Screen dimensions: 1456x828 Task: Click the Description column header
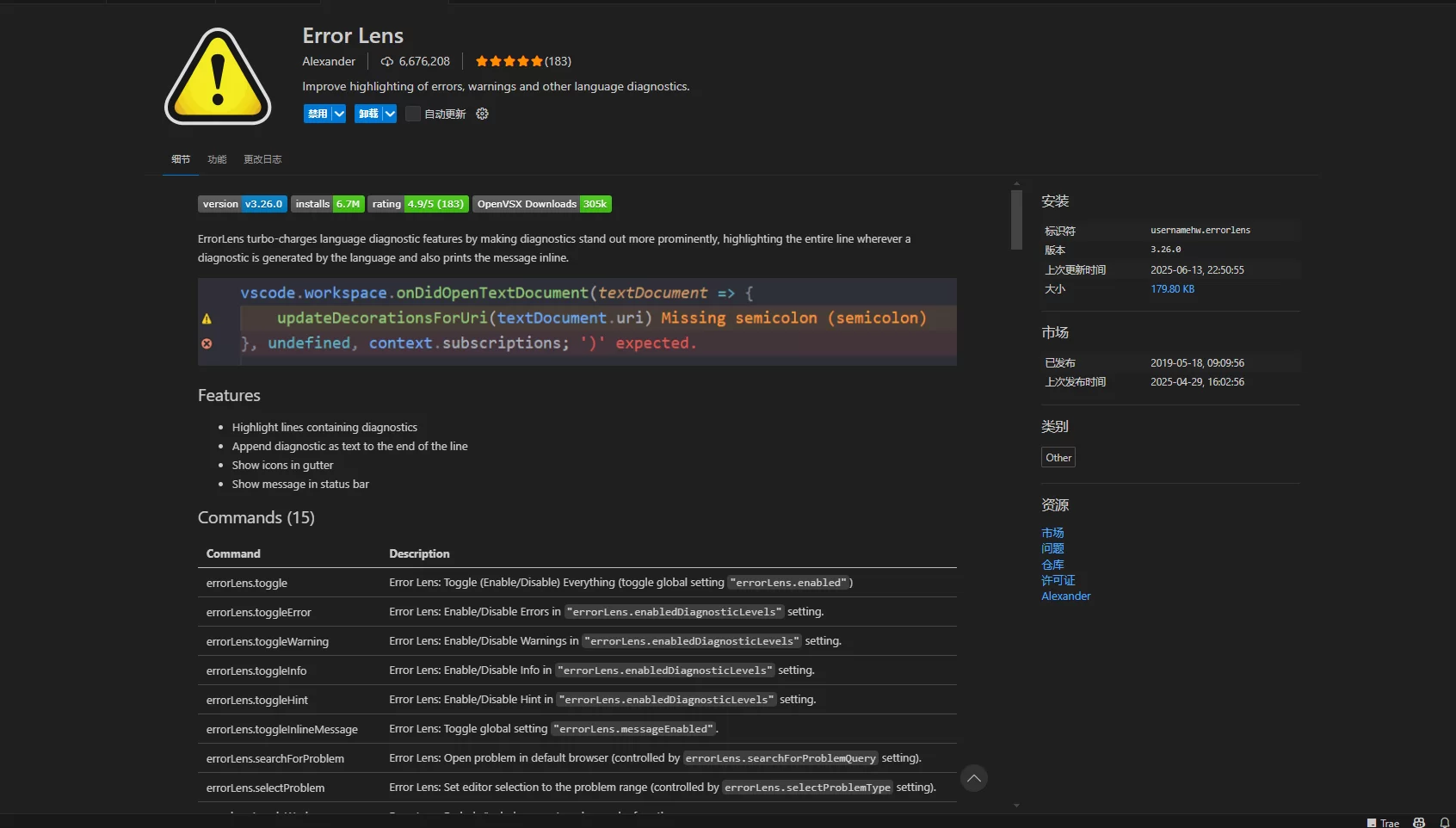(419, 553)
